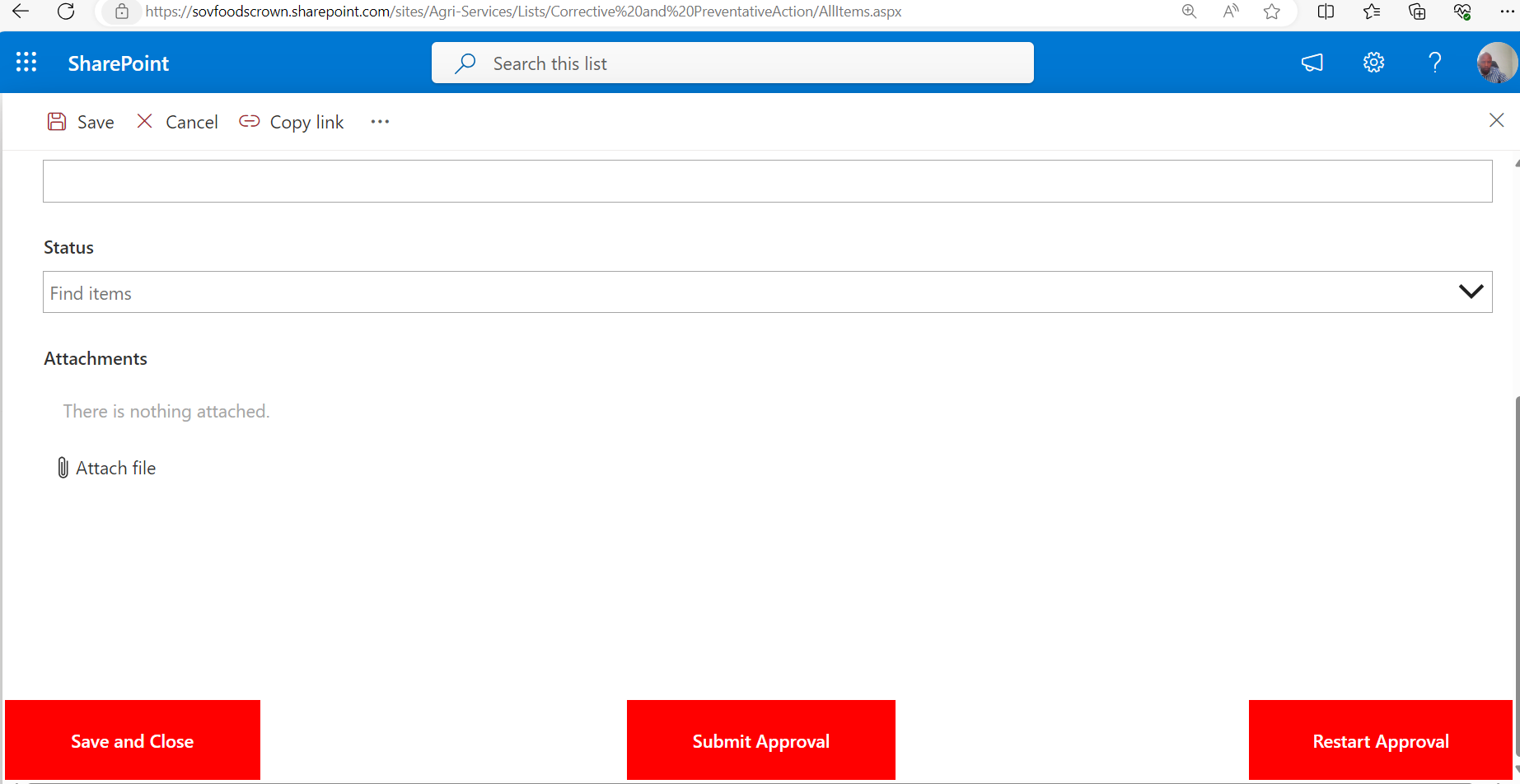Reload the page with the refresh icon
This screenshot has width=1520, height=784.
[x=66, y=12]
